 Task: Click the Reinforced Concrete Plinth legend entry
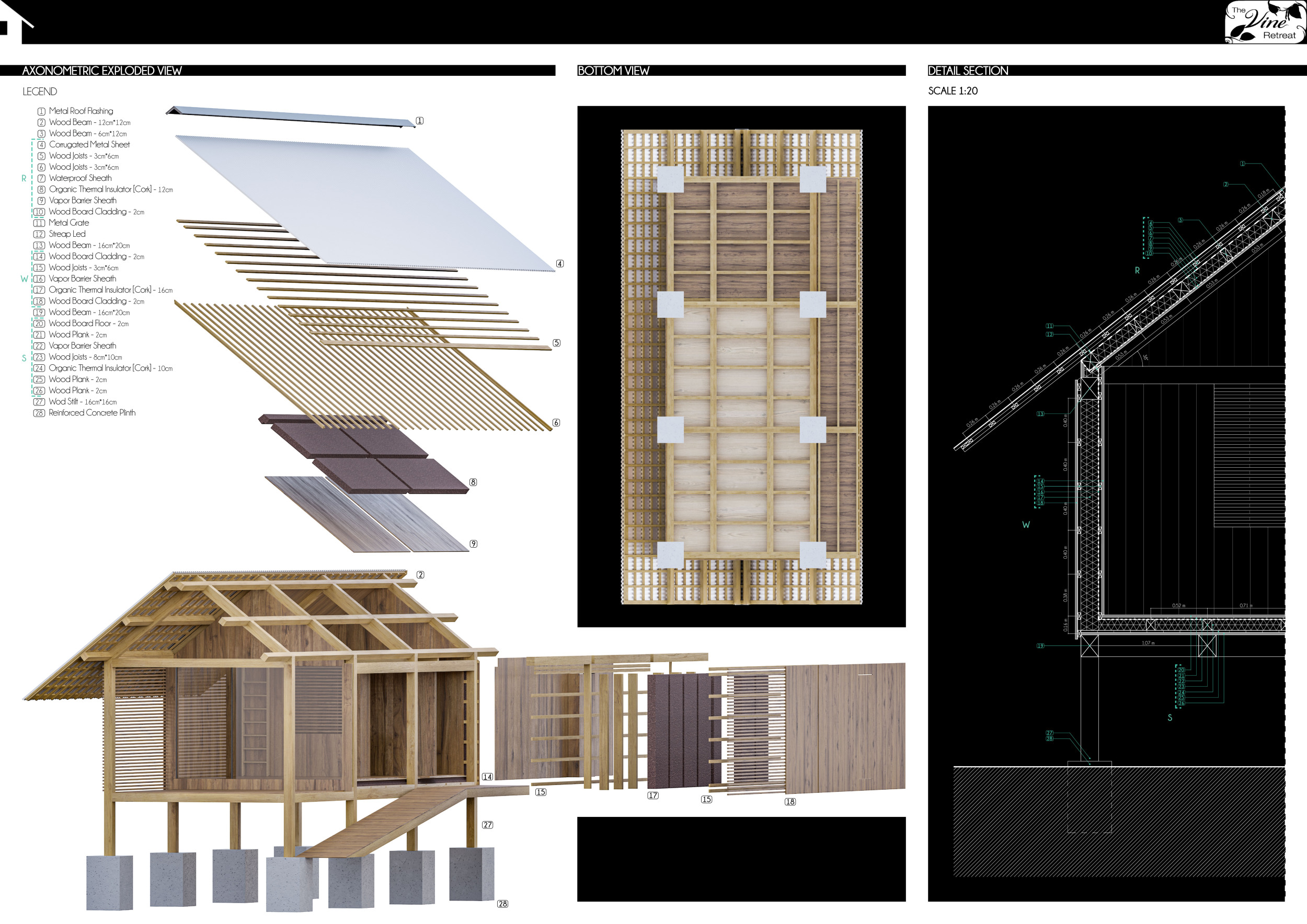(91, 412)
